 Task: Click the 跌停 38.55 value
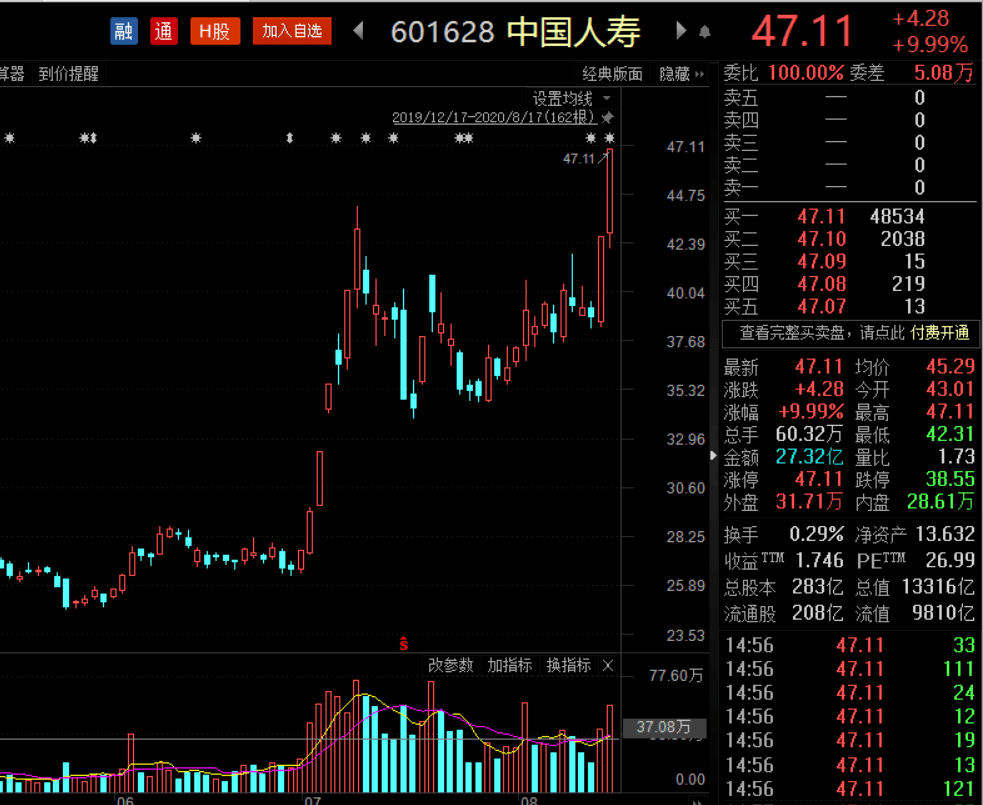[950, 480]
